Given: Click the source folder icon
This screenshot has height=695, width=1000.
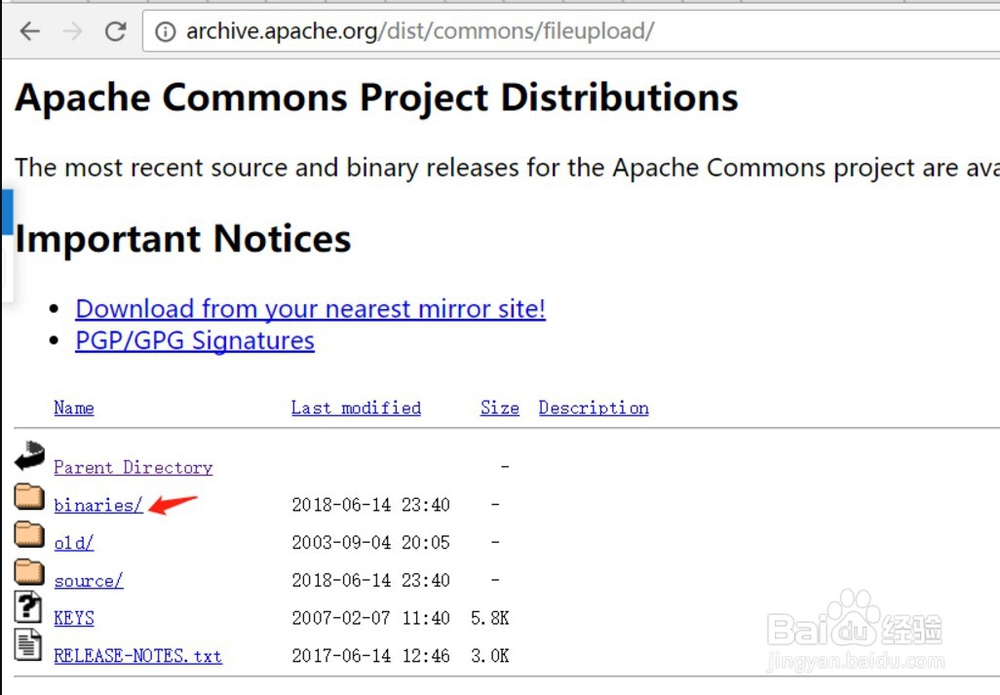Looking at the screenshot, I should [x=30, y=573].
